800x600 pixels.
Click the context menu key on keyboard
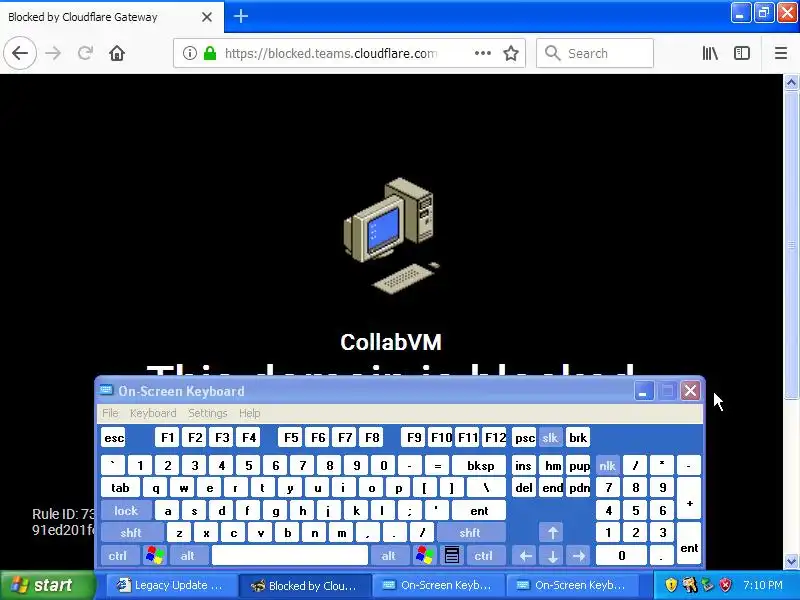[452, 556]
